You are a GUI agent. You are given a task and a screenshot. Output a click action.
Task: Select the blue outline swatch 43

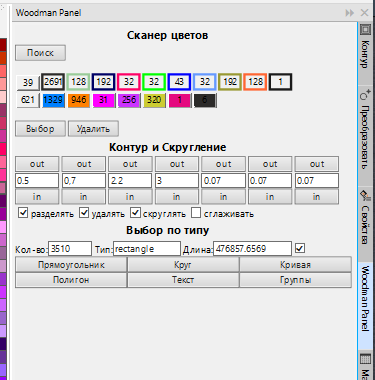[179, 82]
